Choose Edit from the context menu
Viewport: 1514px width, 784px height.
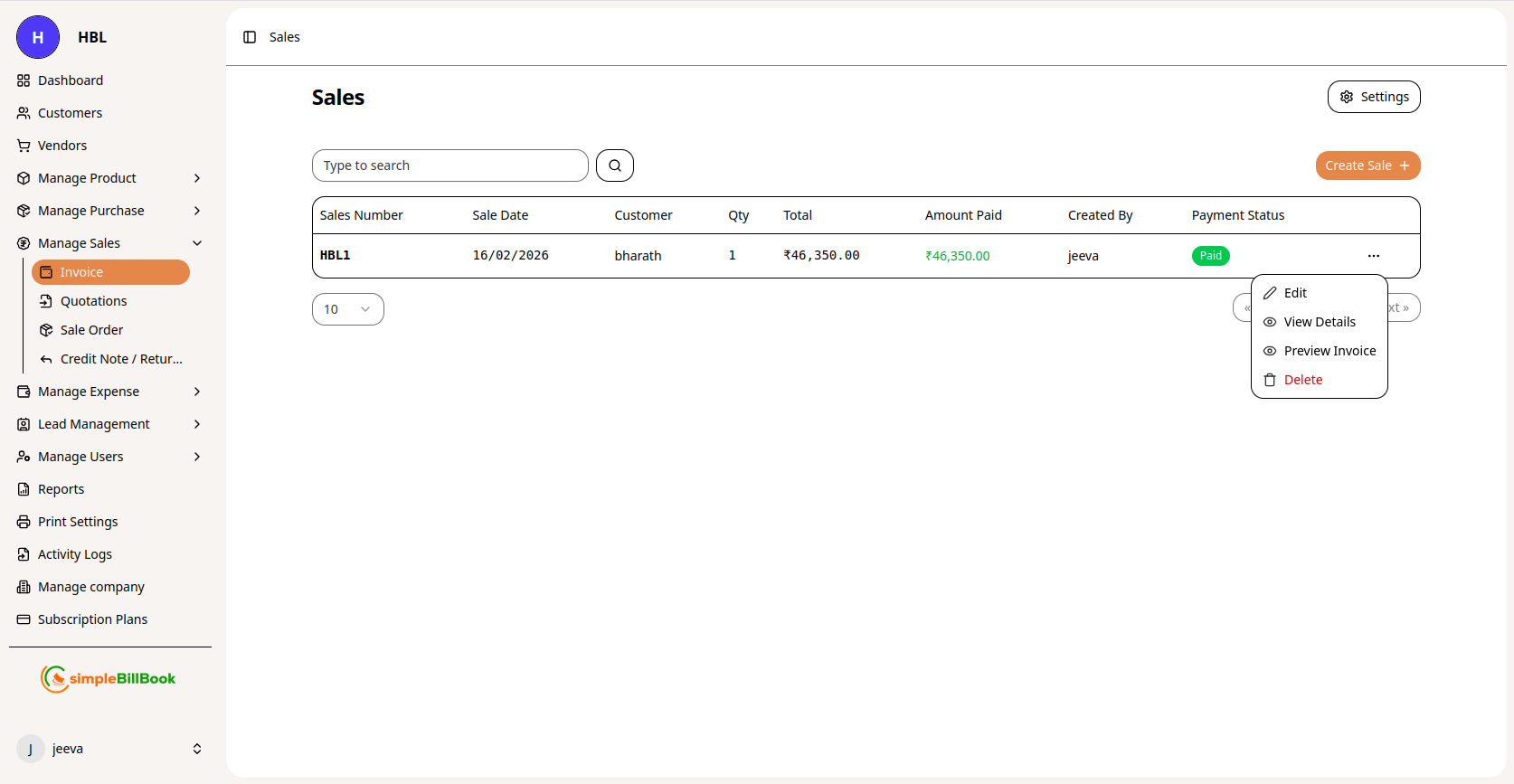(1295, 293)
